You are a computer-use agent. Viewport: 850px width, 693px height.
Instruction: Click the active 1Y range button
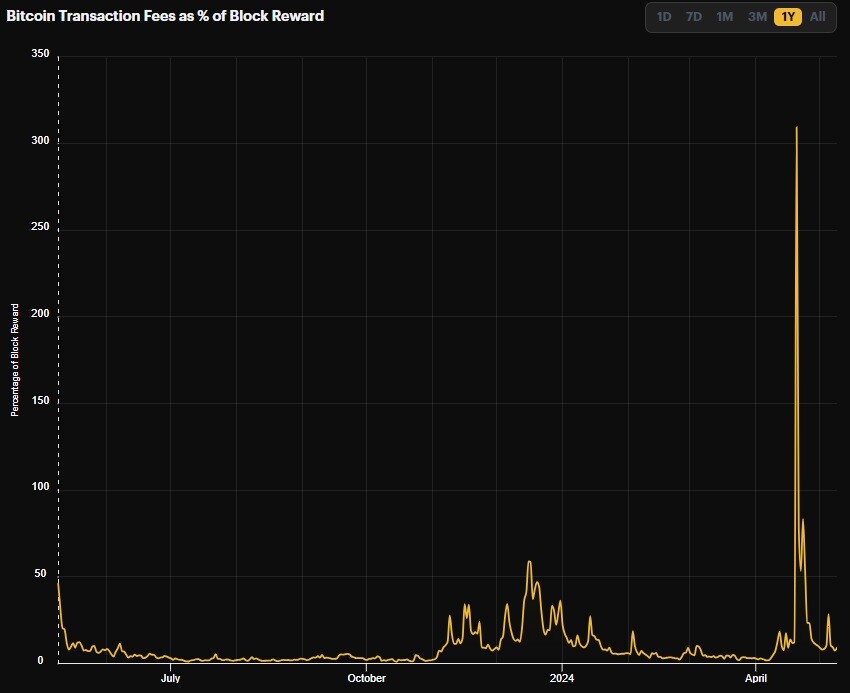point(788,17)
